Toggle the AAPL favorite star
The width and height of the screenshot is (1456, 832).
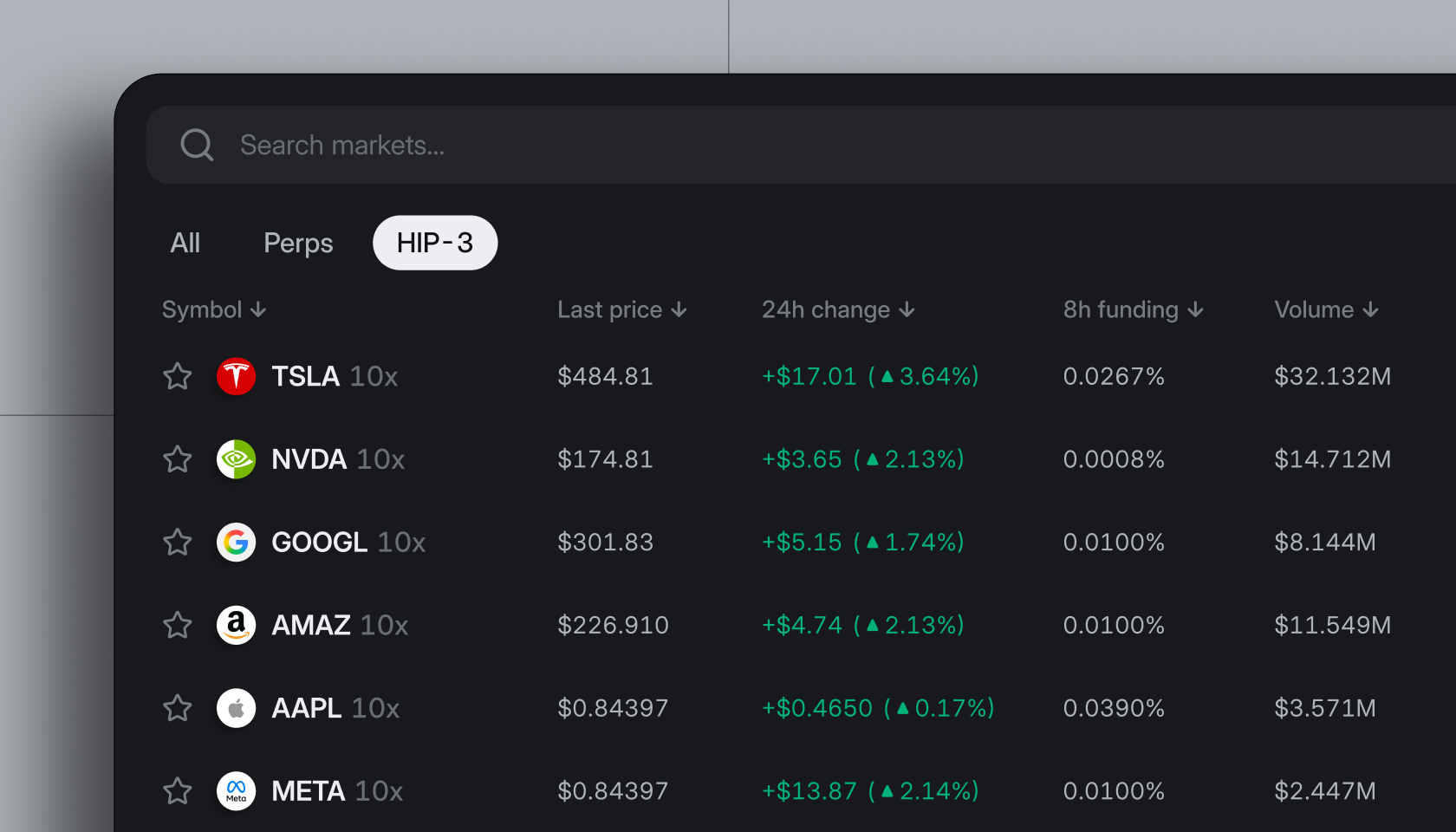pos(178,708)
